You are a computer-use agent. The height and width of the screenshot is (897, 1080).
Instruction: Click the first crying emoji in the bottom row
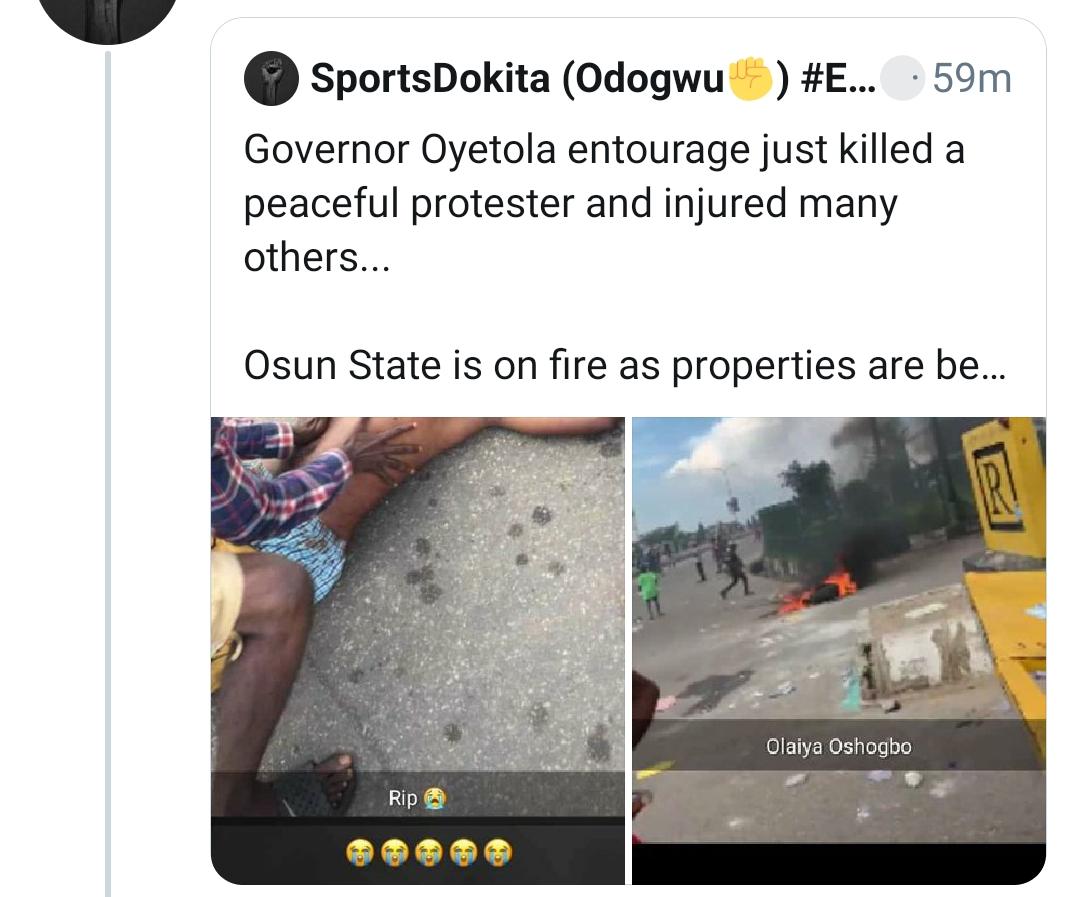point(359,852)
